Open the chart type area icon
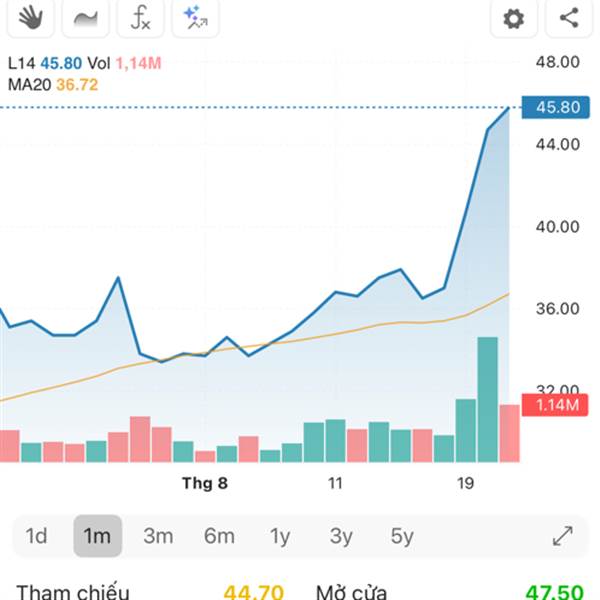600x600 pixels. coord(86,18)
